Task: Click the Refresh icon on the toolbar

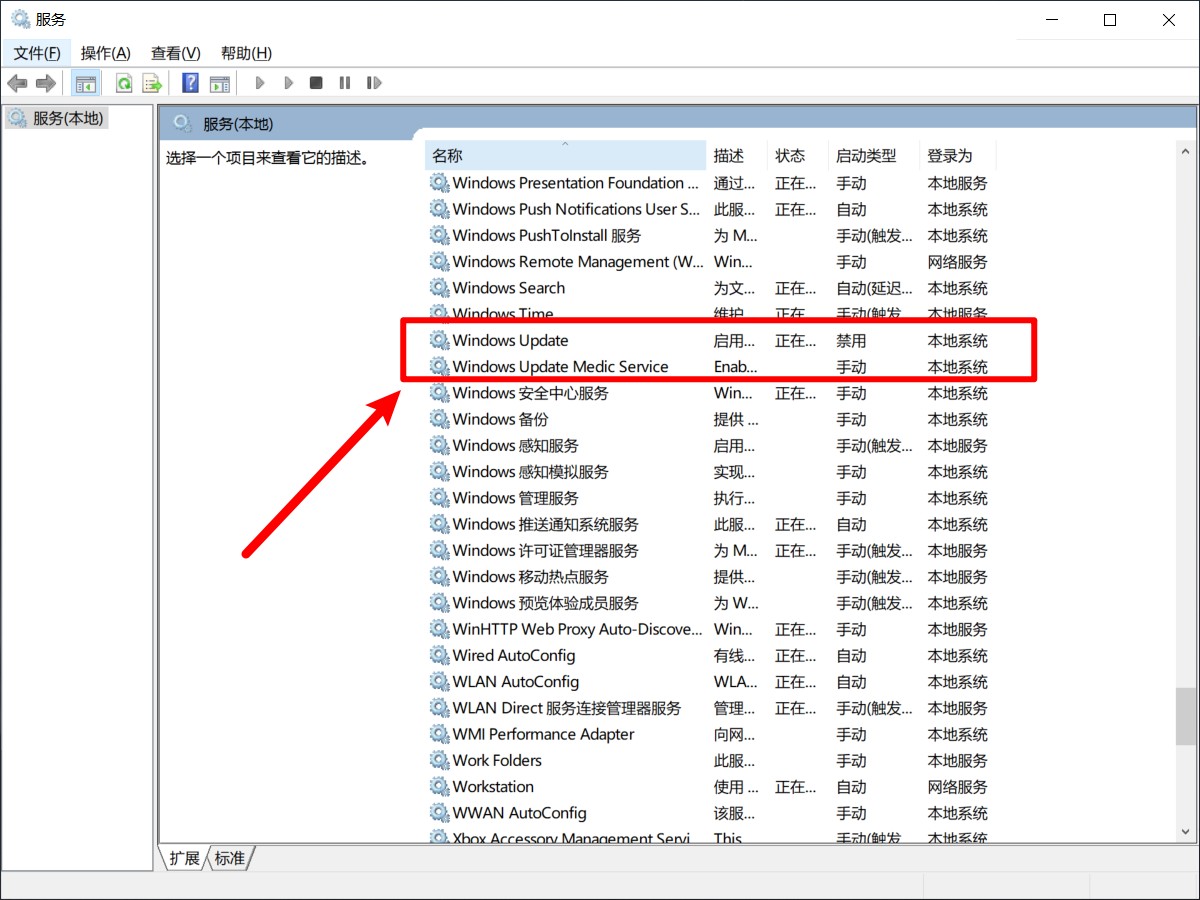Action: (x=121, y=82)
